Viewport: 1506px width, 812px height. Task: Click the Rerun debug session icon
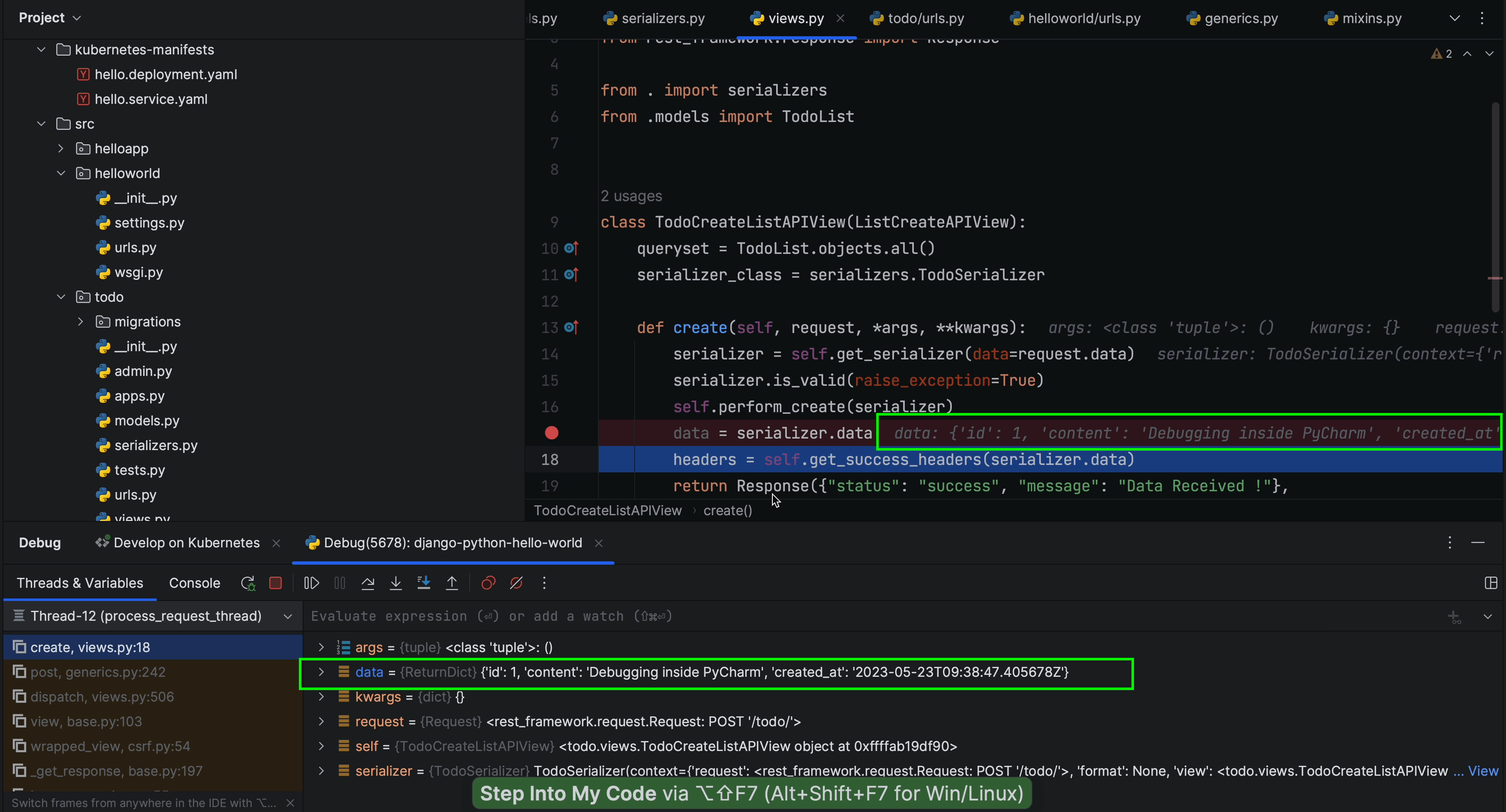248,583
